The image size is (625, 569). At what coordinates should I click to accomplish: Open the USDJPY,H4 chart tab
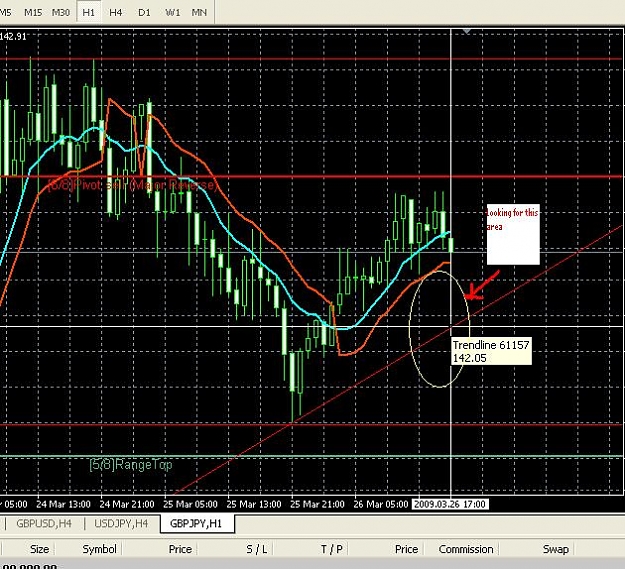click(121, 523)
